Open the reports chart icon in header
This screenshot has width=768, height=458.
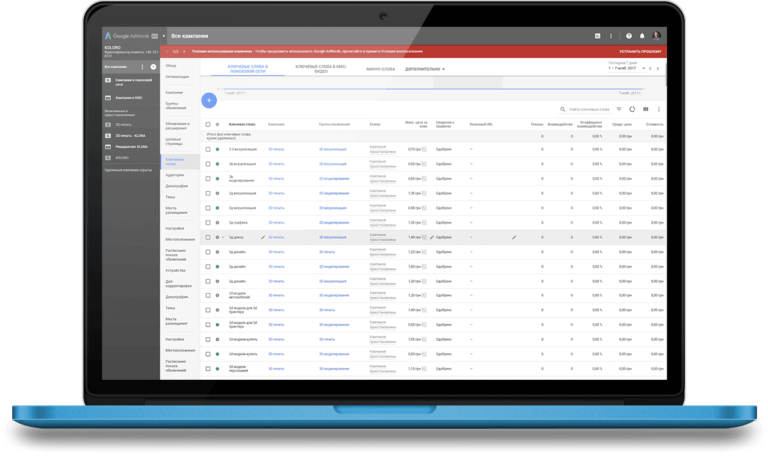coord(597,35)
